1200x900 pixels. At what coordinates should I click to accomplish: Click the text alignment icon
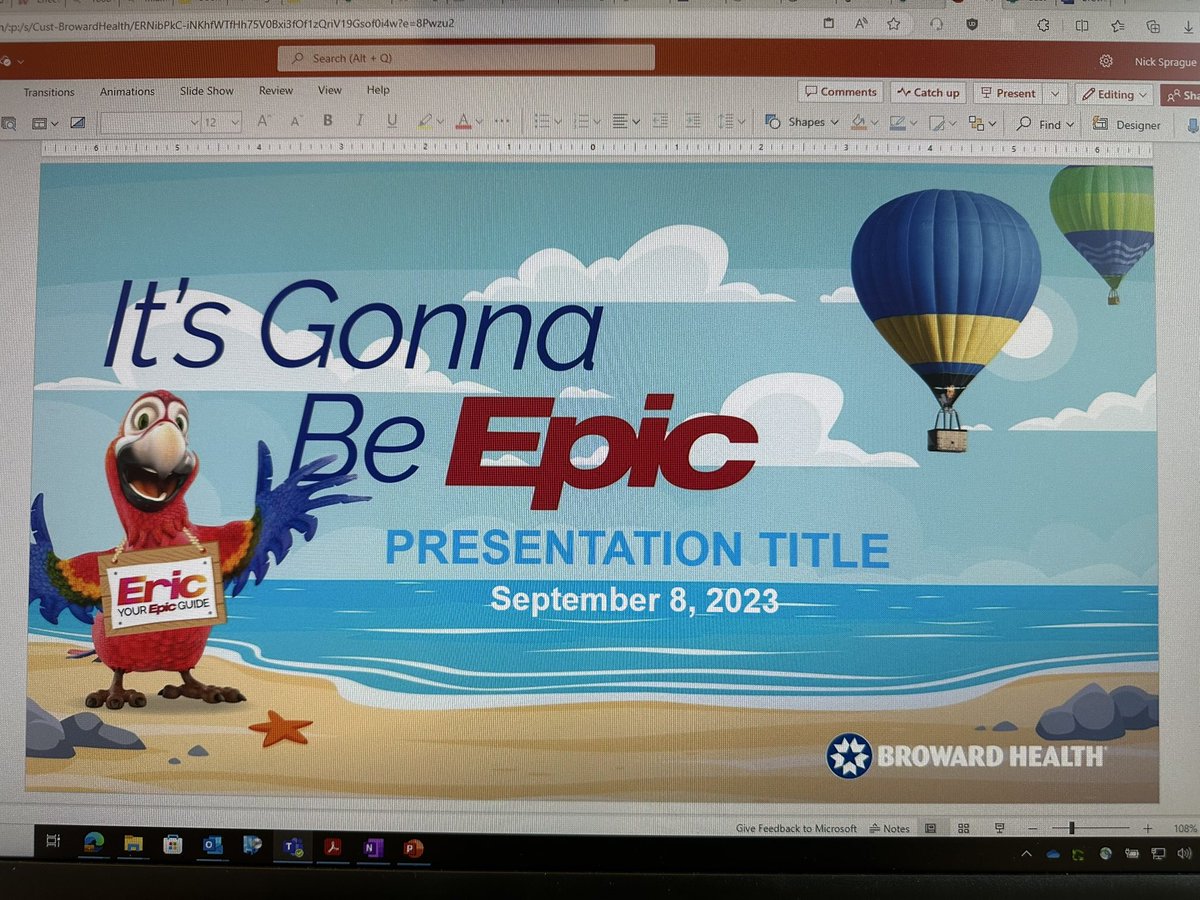tap(621, 121)
